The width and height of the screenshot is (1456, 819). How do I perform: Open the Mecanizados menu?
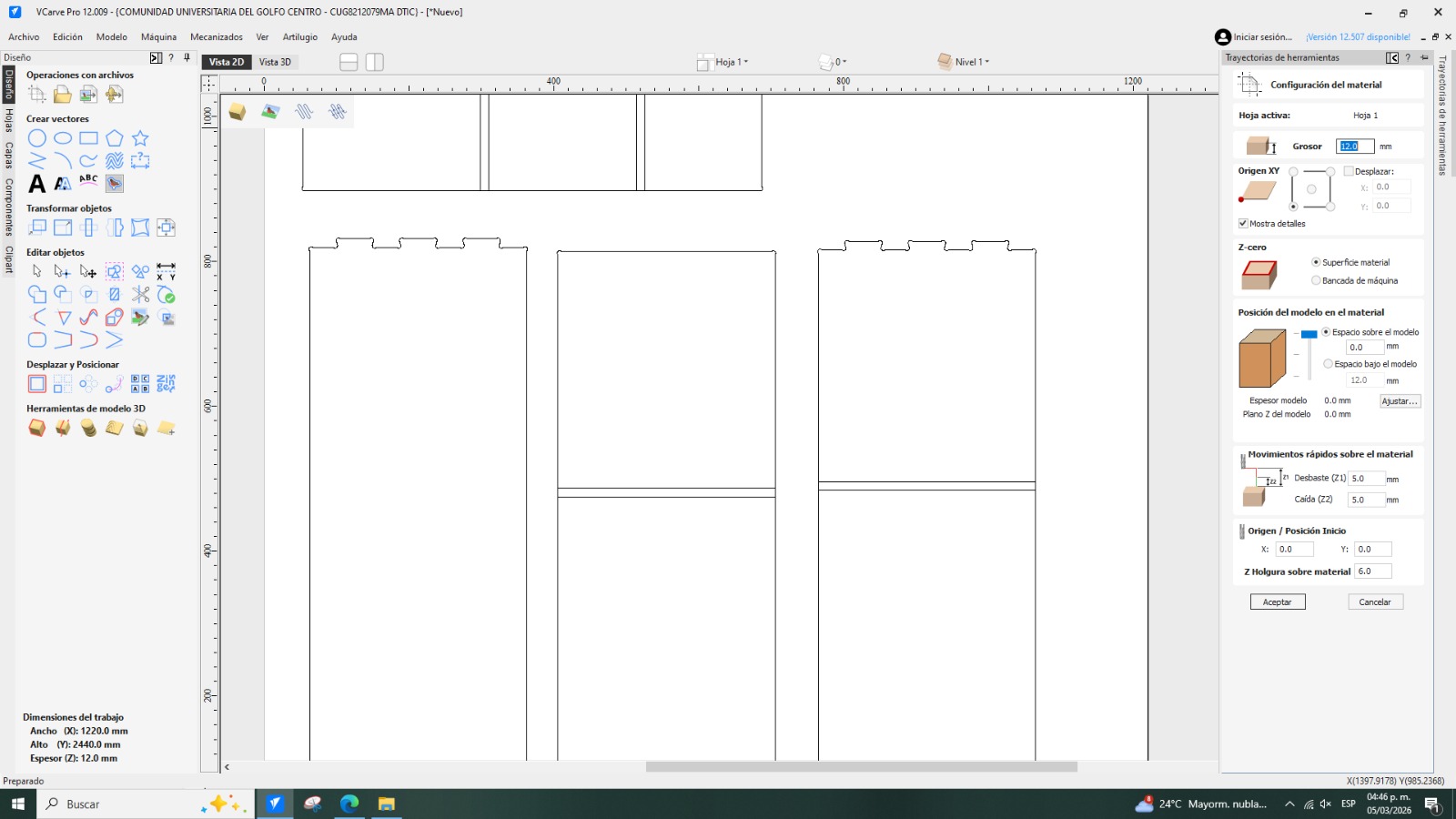click(x=216, y=37)
